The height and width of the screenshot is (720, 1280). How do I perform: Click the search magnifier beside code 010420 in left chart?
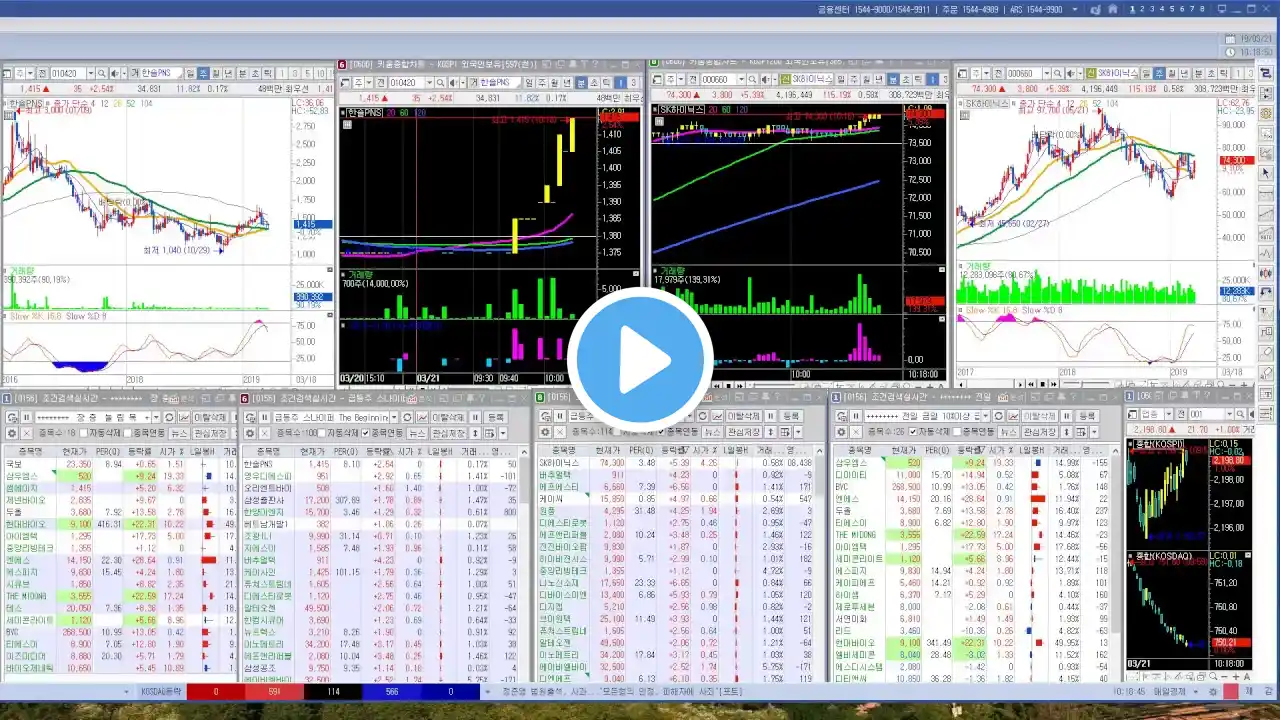click(102, 73)
